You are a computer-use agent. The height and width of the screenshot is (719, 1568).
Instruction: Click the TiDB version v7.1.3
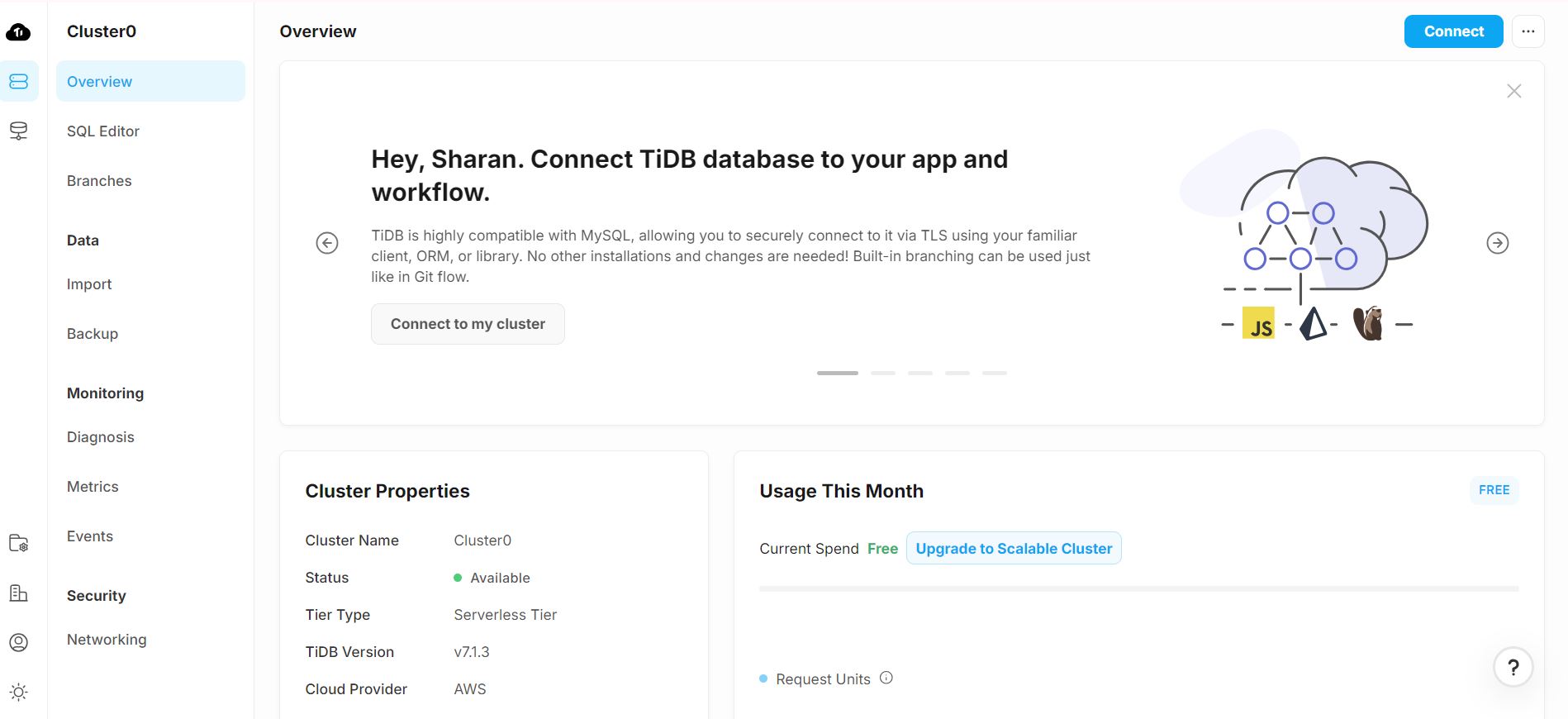point(472,651)
